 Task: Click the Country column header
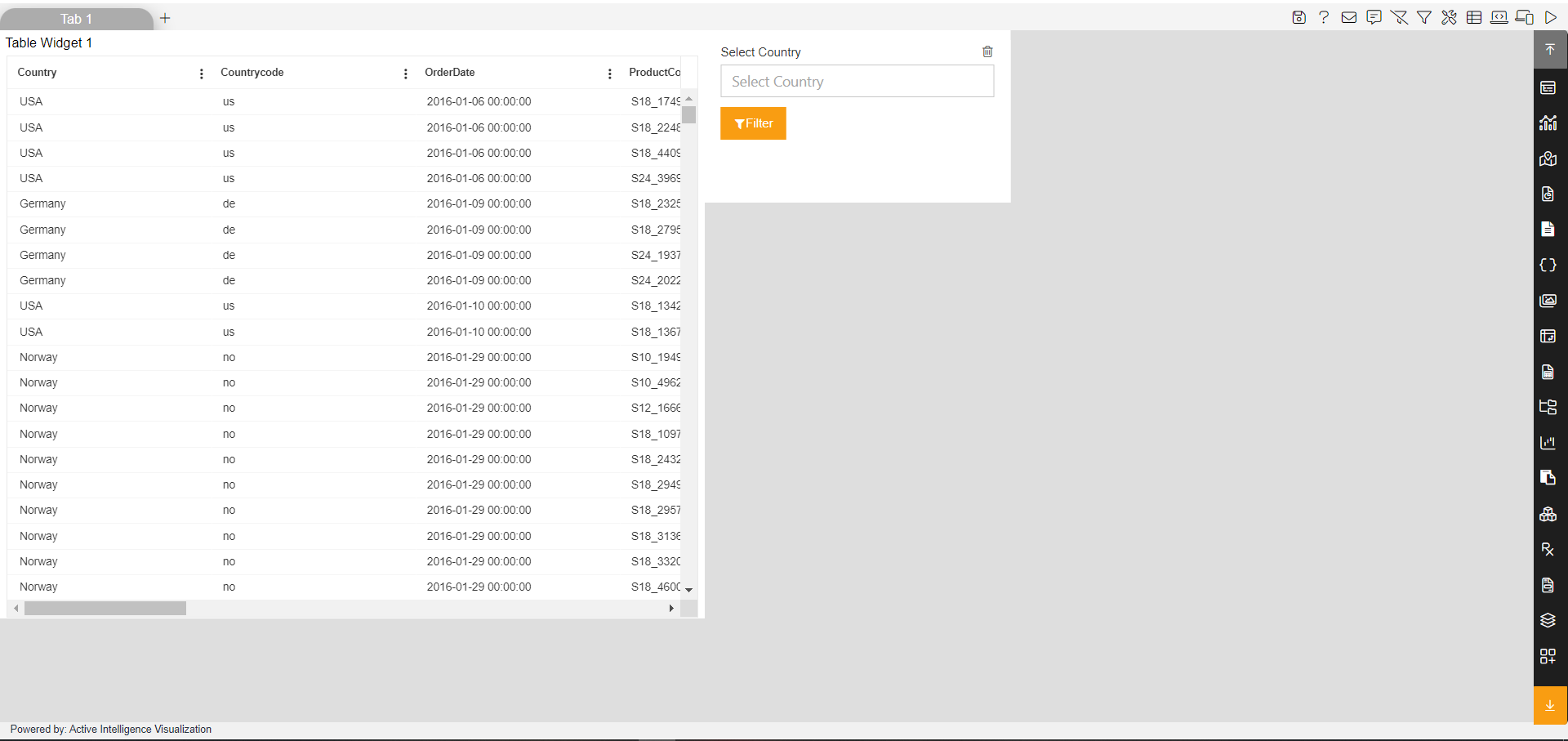pos(38,72)
